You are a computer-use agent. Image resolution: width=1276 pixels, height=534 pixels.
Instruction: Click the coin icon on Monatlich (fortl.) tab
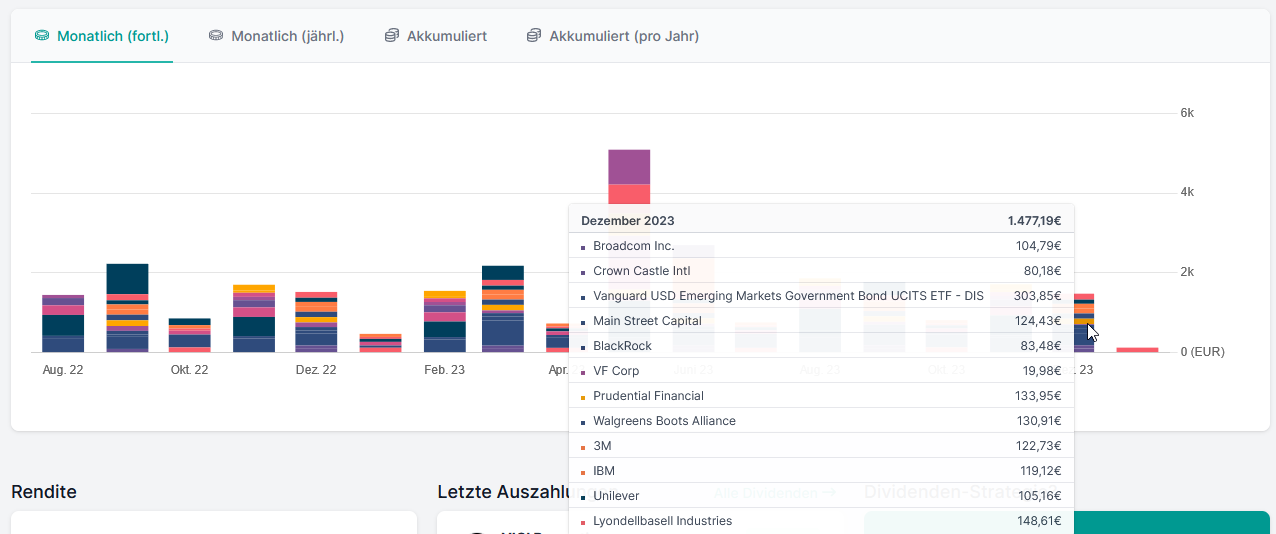[x=42, y=36]
